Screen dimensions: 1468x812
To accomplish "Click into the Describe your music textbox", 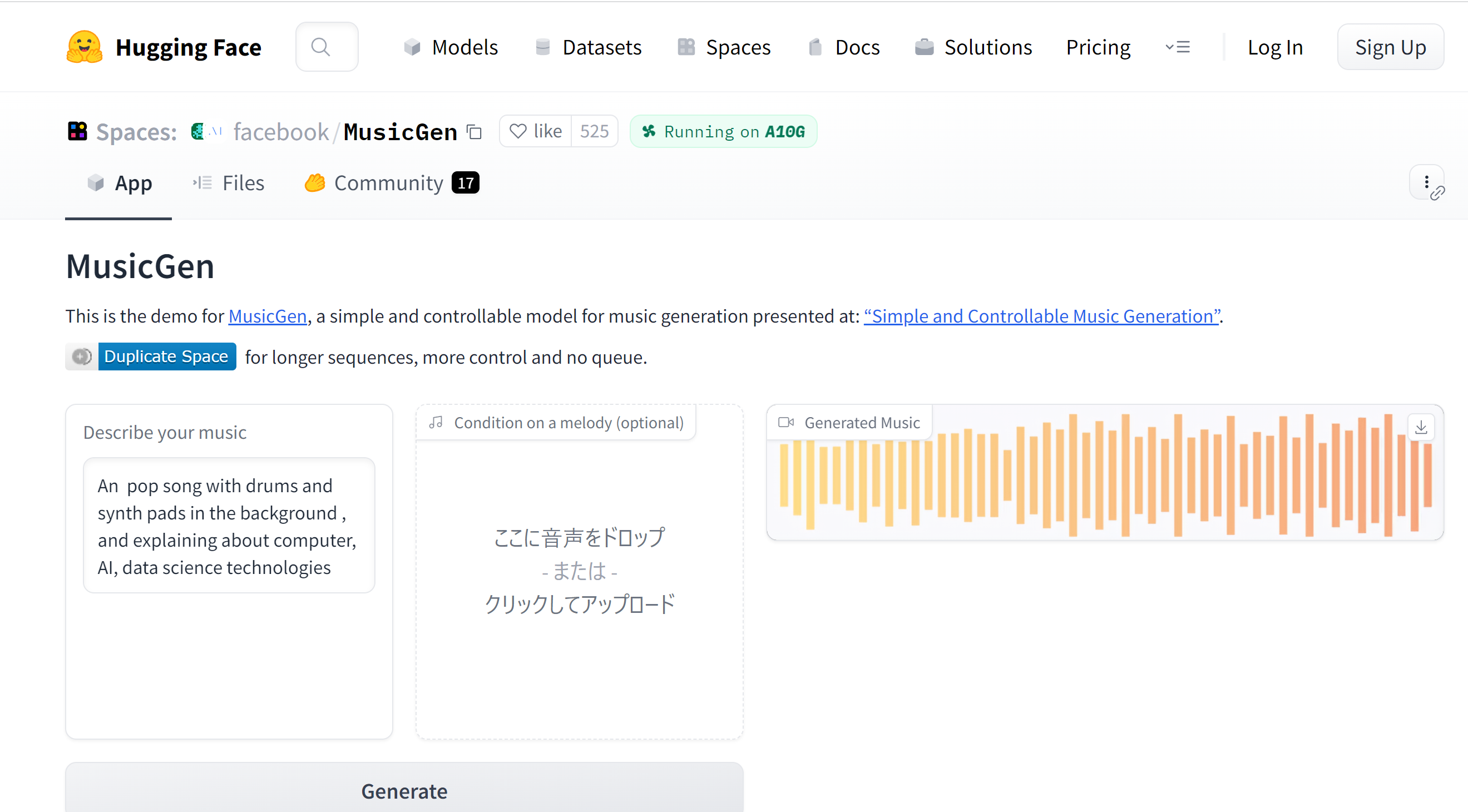I will click(x=229, y=526).
